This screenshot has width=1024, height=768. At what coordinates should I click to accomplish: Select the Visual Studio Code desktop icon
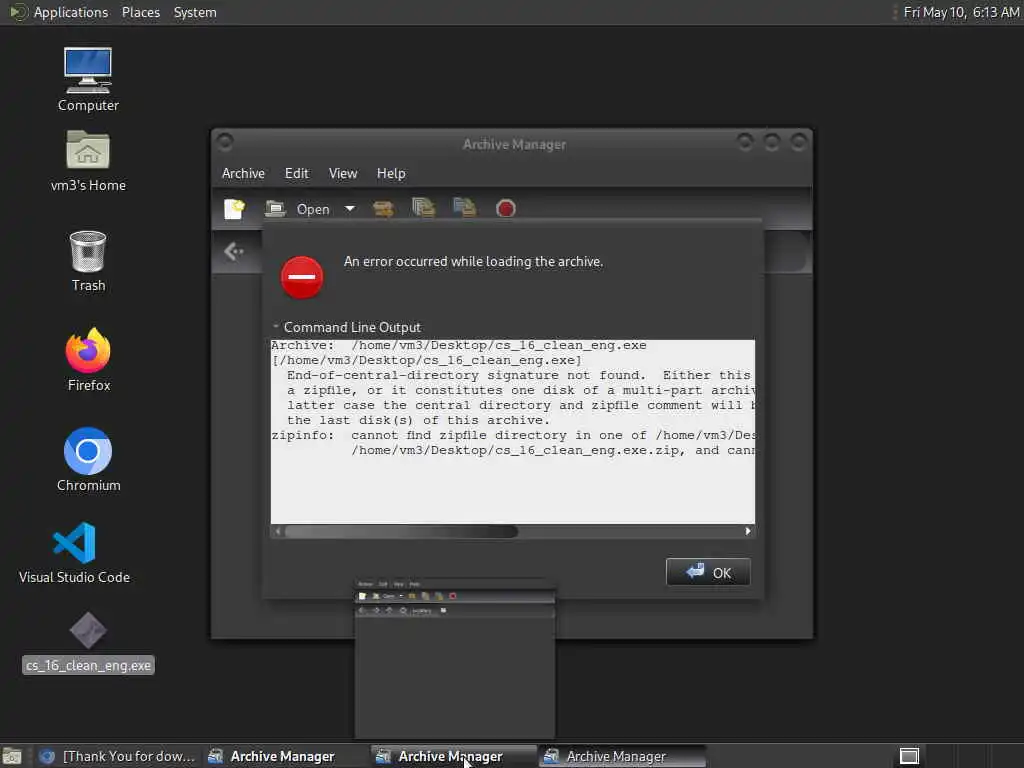tap(74, 552)
